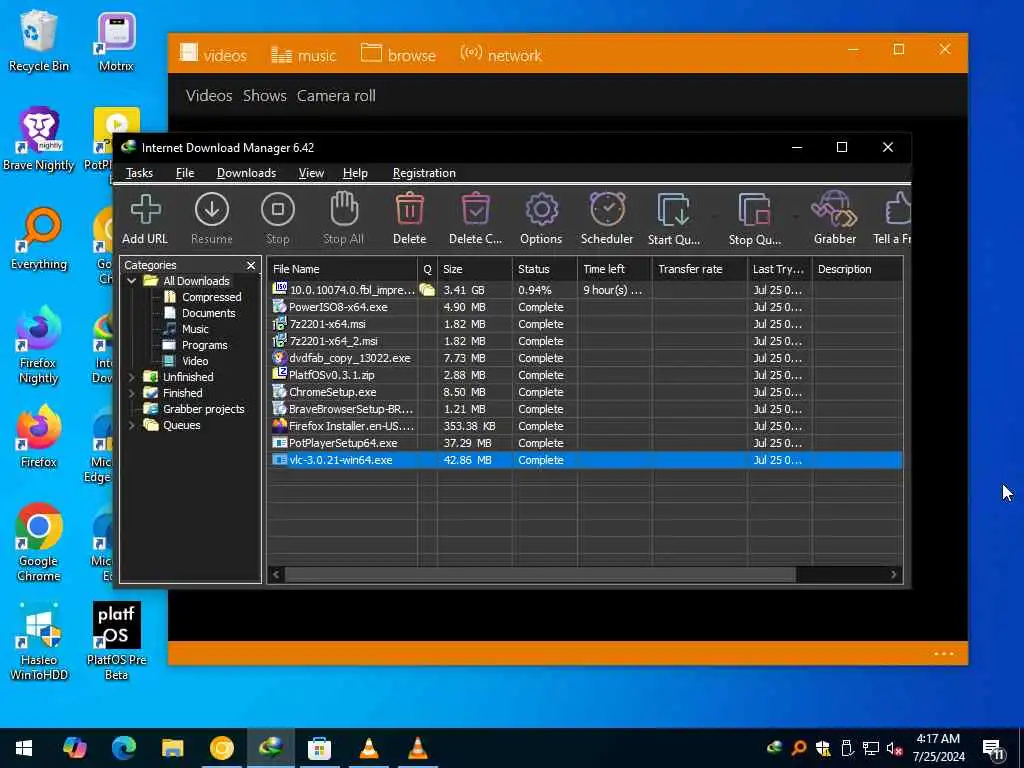Sort by Description column header

[x=857, y=269]
